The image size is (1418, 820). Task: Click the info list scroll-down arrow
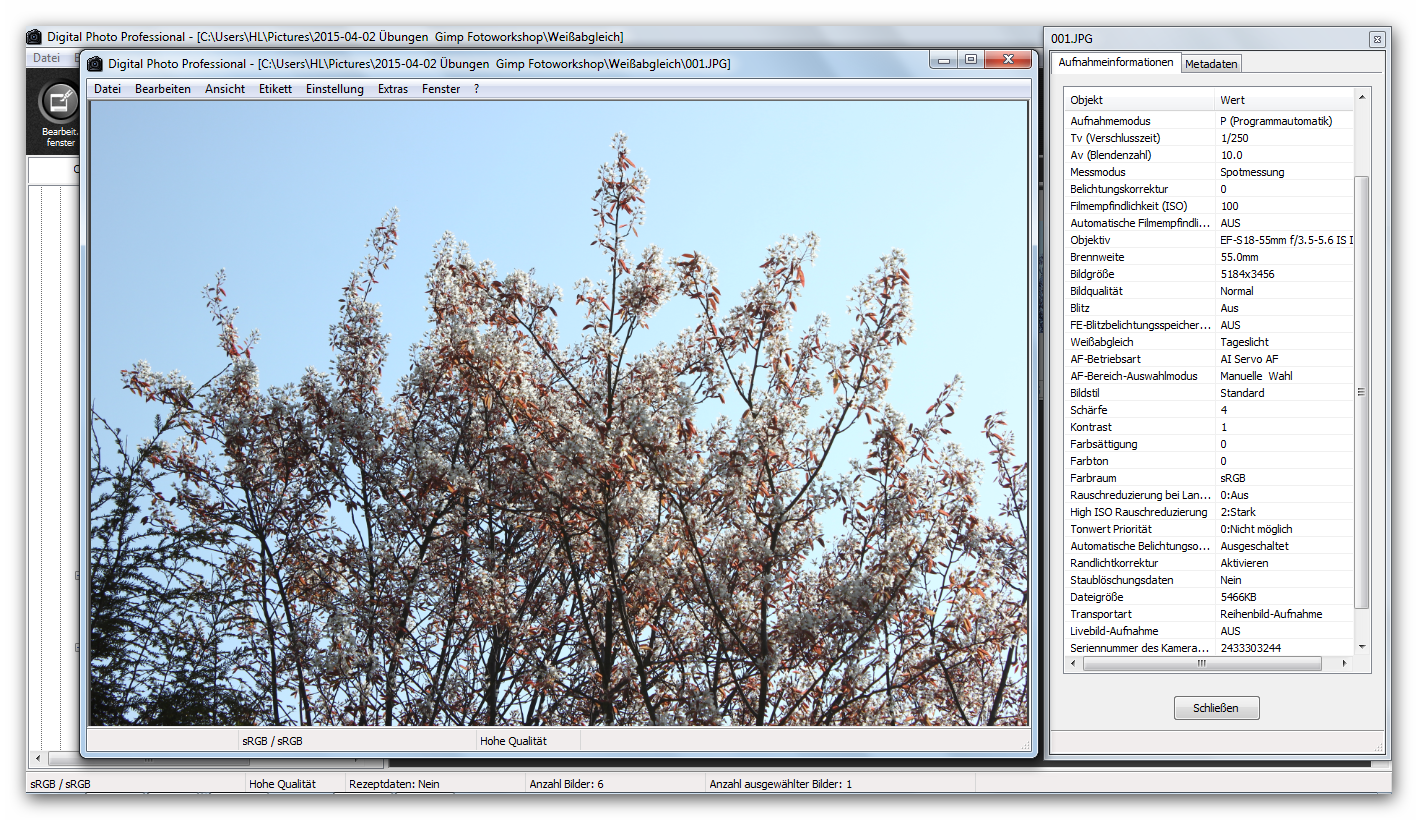(1361, 648)
